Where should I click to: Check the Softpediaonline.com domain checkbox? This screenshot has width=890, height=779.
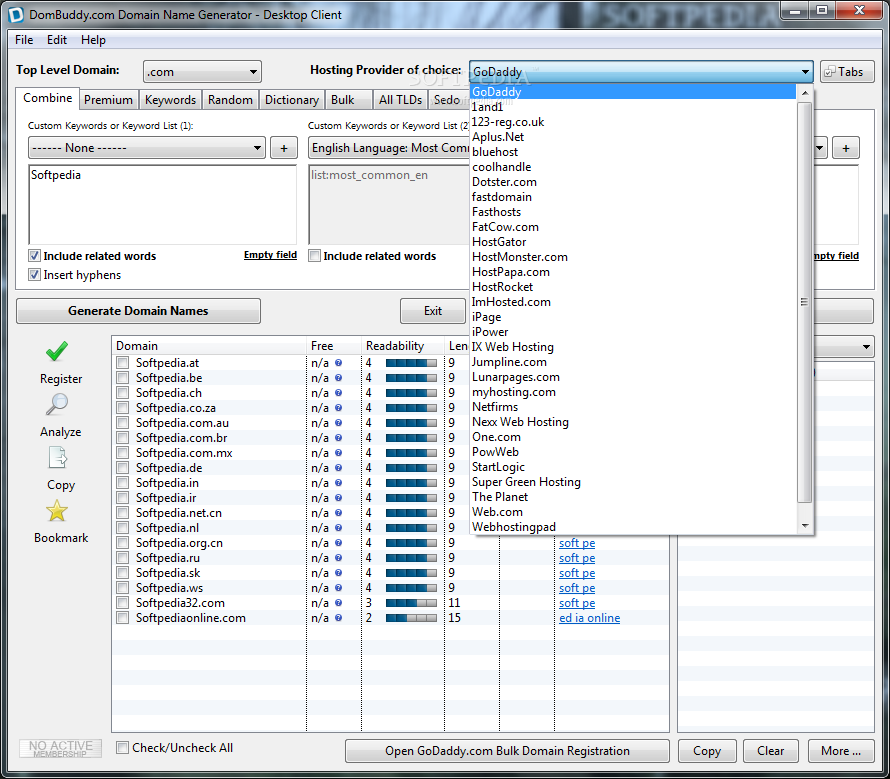123,618
